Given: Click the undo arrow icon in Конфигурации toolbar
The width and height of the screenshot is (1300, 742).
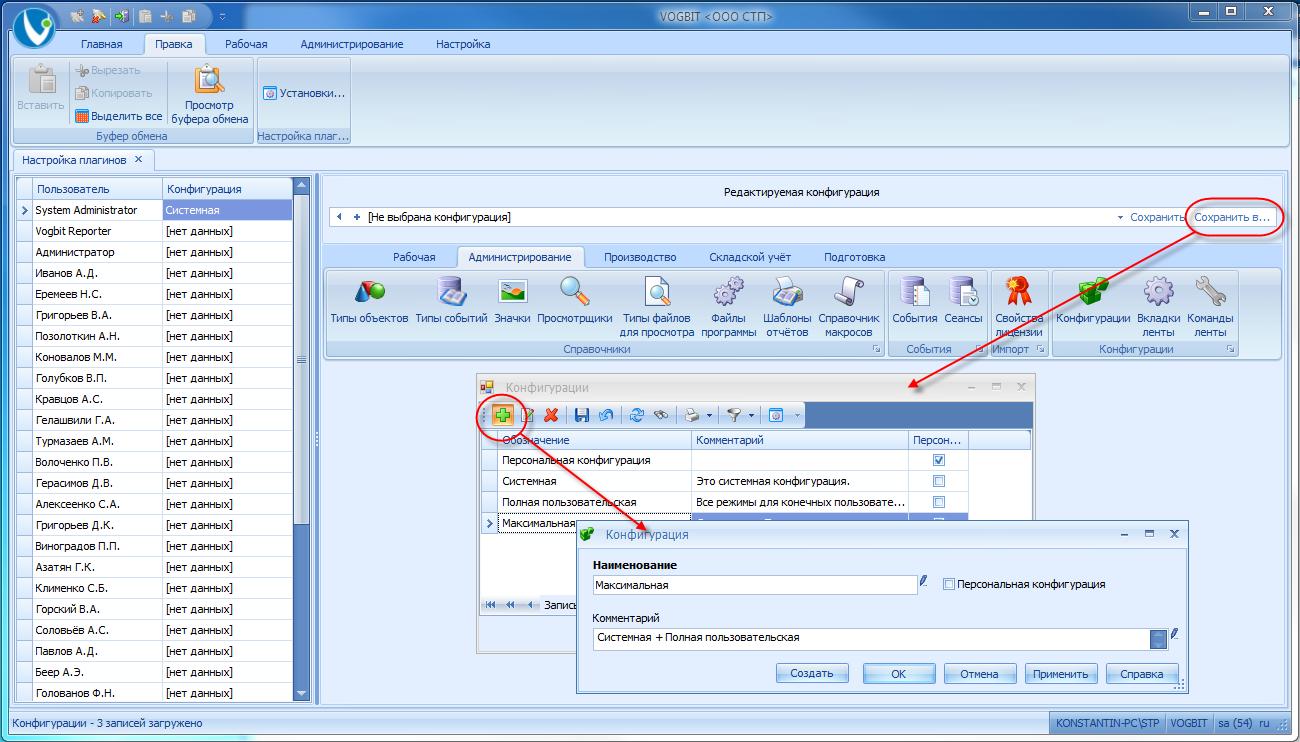Looking at the screenshot, I should pyautogui.click(x=605, y=414).
